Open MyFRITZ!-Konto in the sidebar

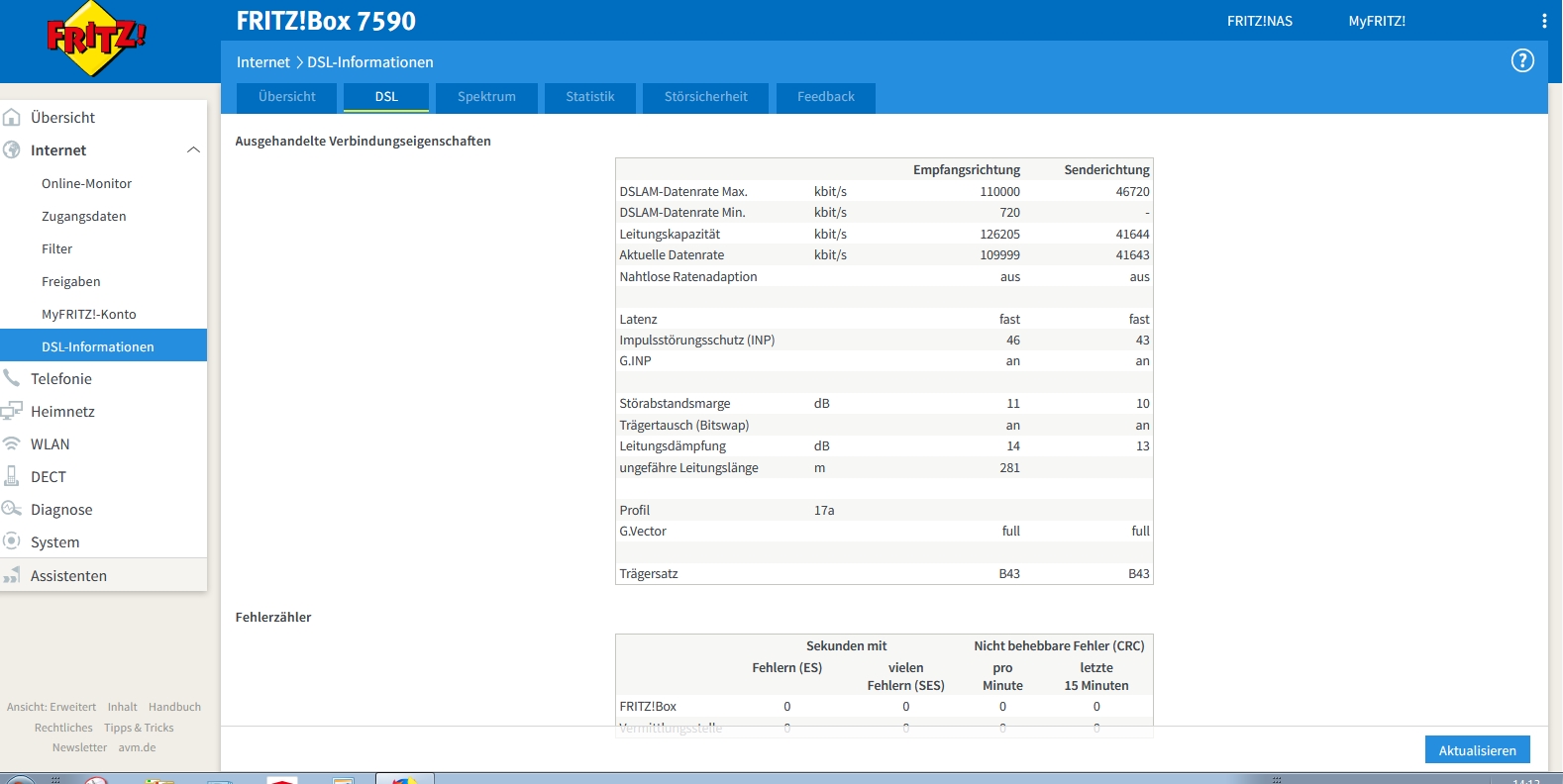[88, 314]
